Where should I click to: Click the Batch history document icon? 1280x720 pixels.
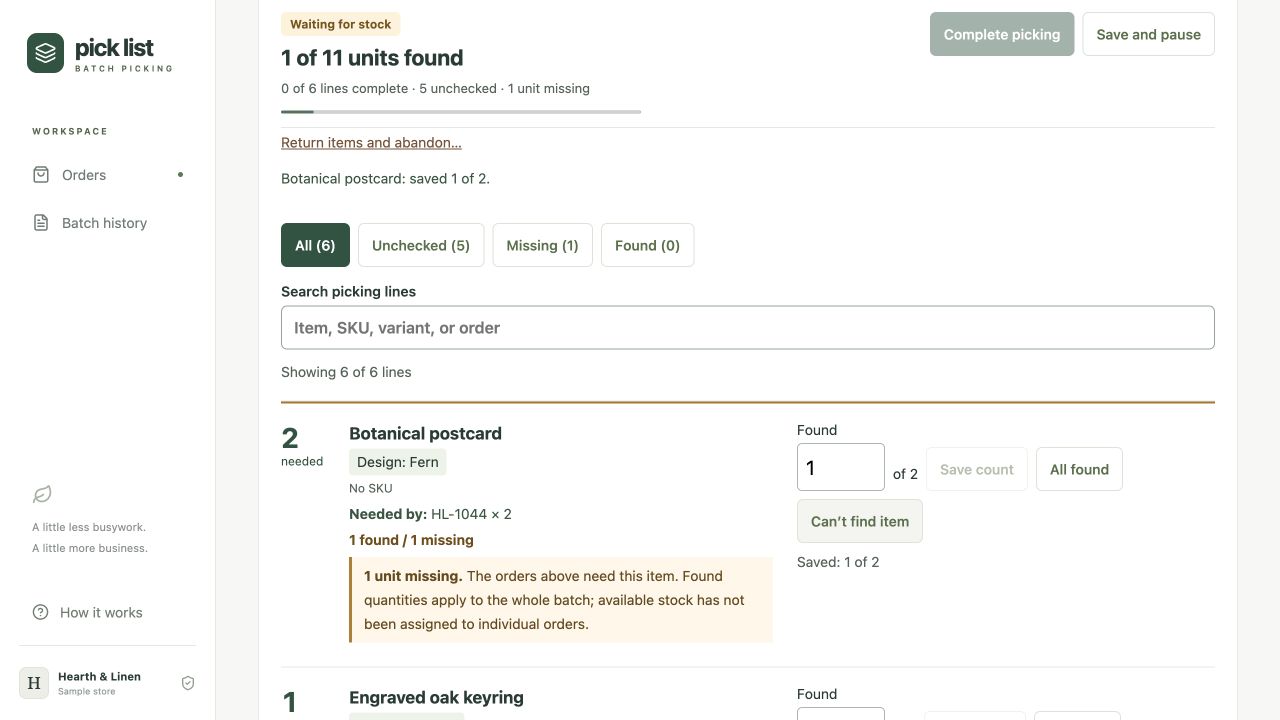41,223
